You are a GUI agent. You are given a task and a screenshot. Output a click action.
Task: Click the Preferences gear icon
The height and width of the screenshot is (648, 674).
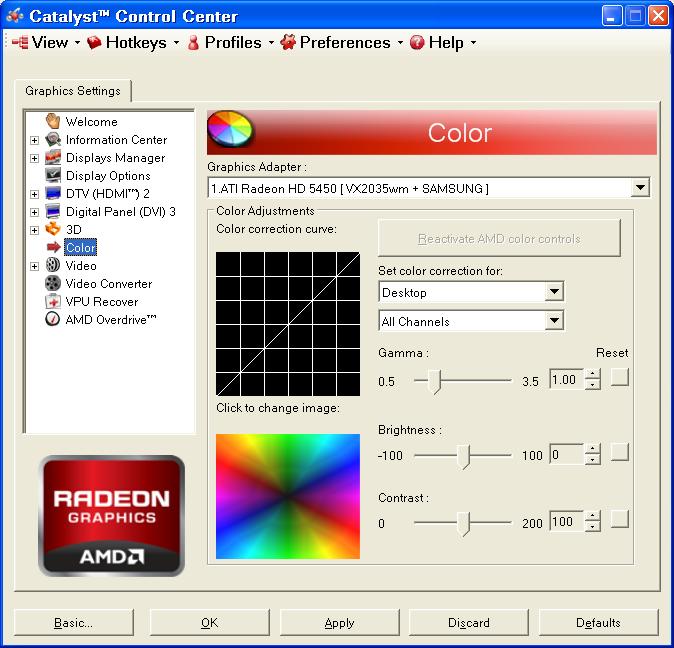click(288, 42)
